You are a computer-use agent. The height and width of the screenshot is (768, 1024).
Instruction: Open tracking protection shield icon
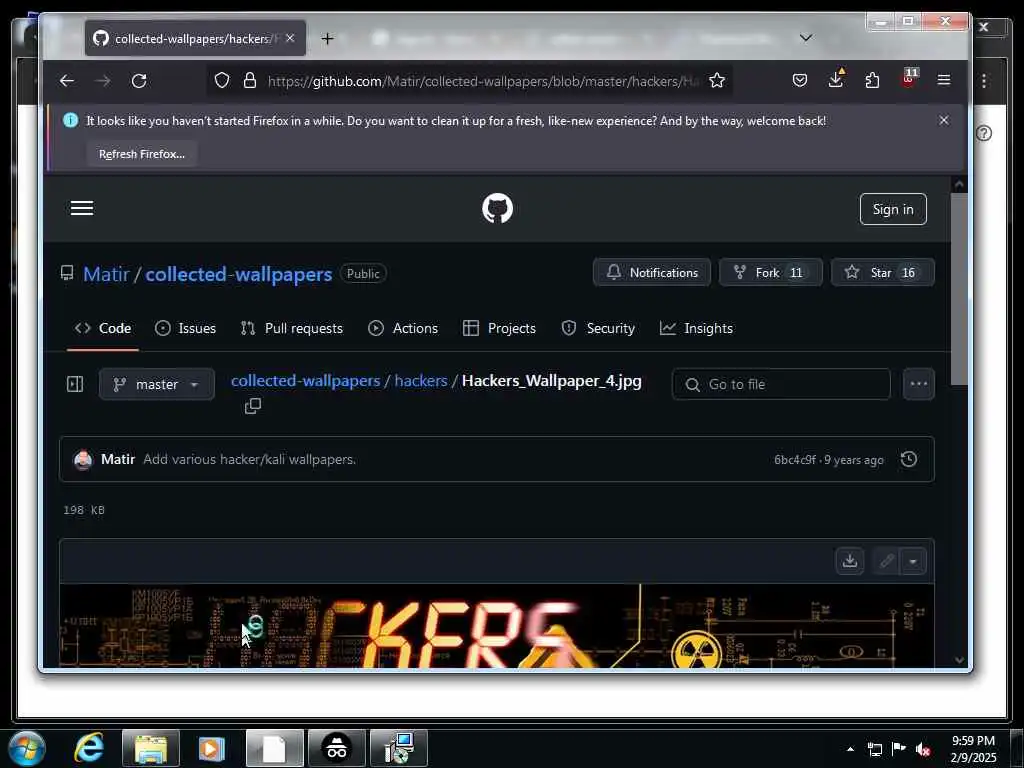222,80
